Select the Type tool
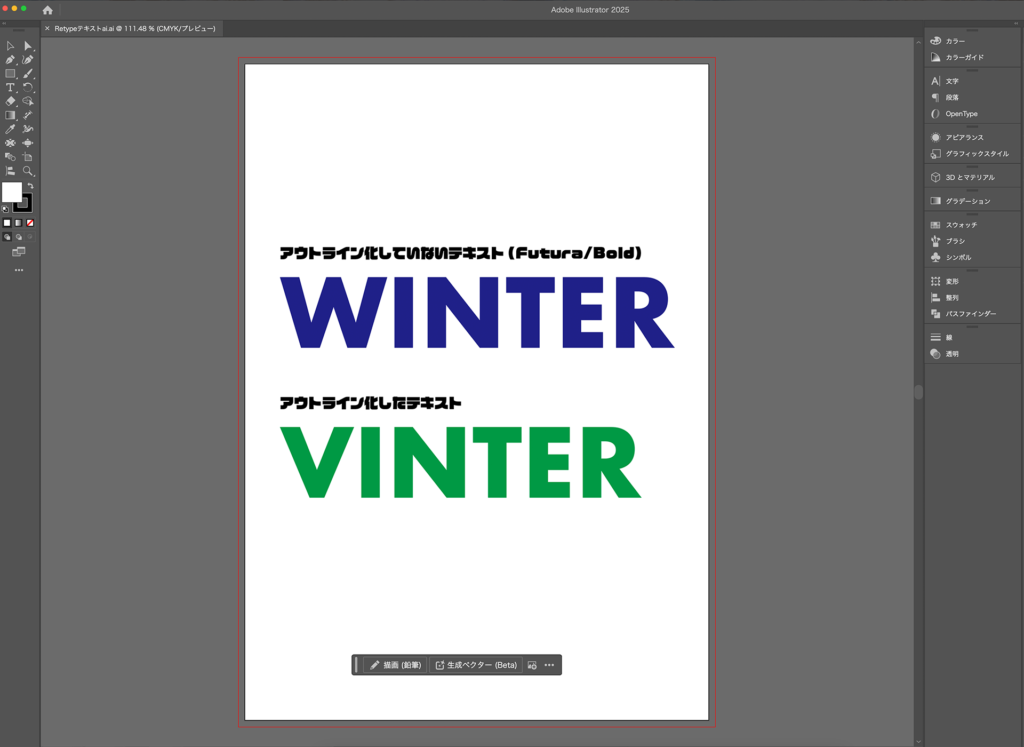 (10, 87)
